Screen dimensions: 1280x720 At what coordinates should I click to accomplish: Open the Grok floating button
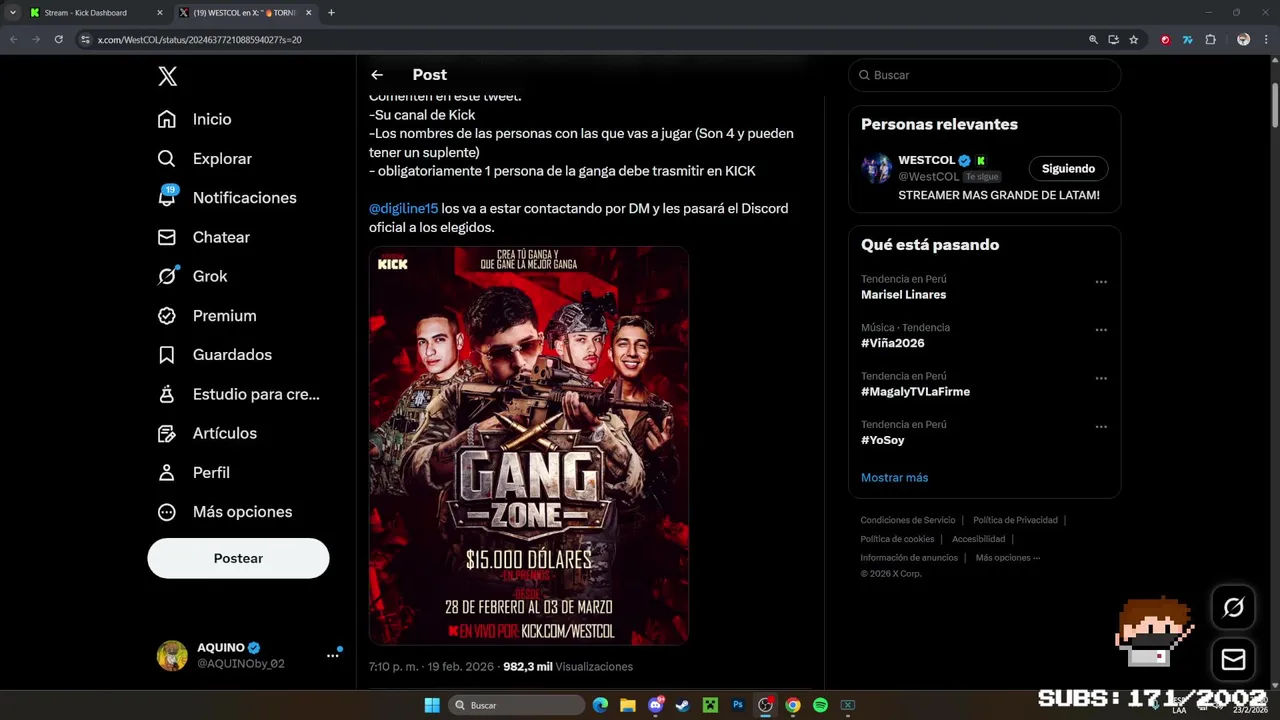[x=1233, y=607]
